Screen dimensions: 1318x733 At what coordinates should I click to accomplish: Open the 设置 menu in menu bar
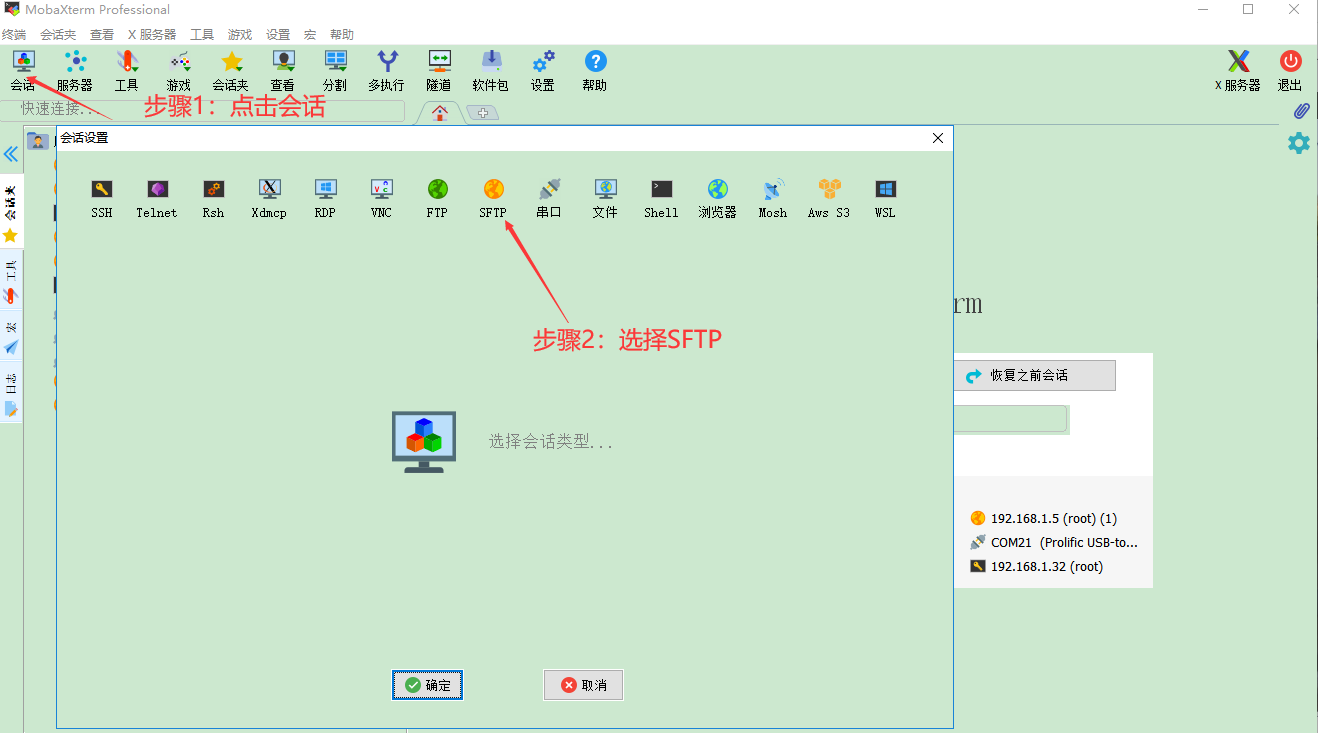pyautogui.click(x=278, y=34)
